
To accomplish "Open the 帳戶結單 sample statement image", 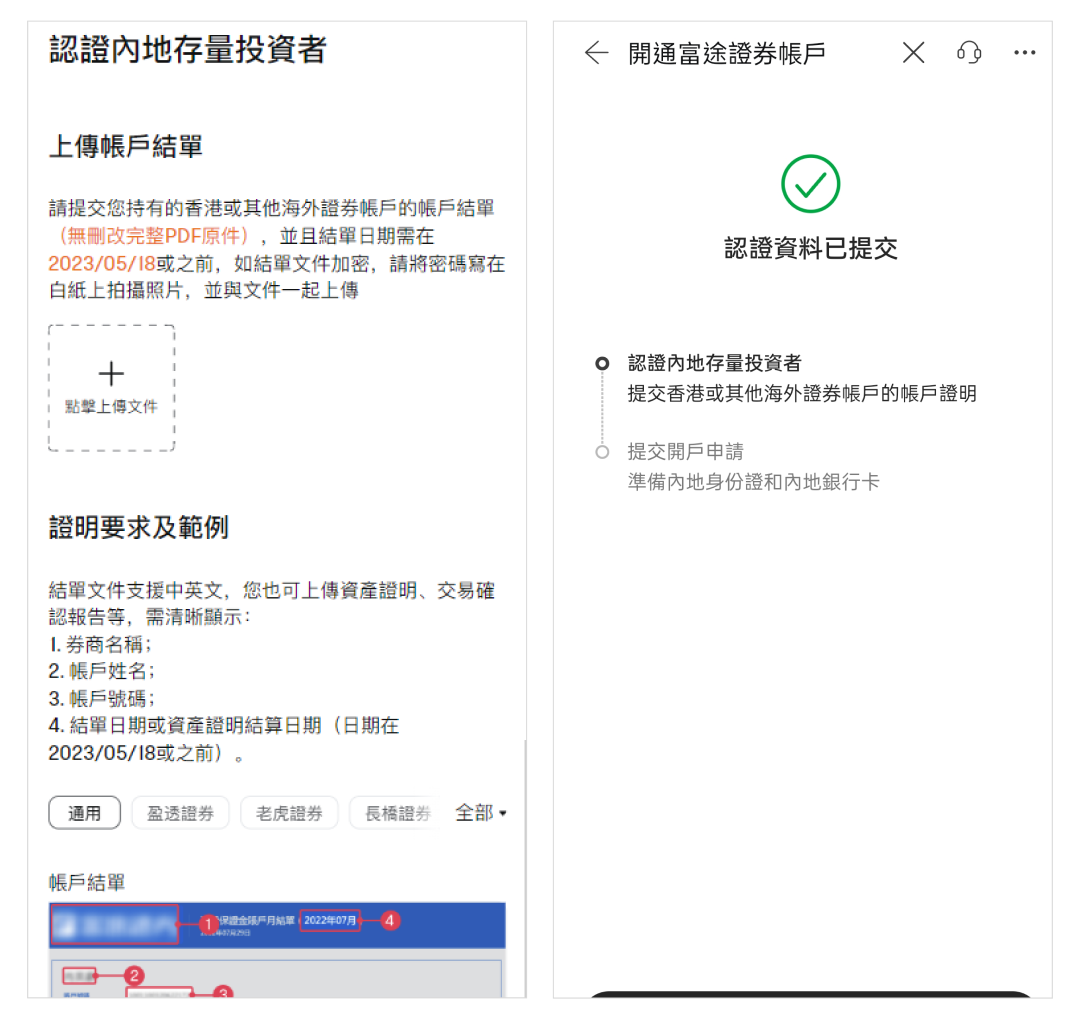I will pos(277,950).
